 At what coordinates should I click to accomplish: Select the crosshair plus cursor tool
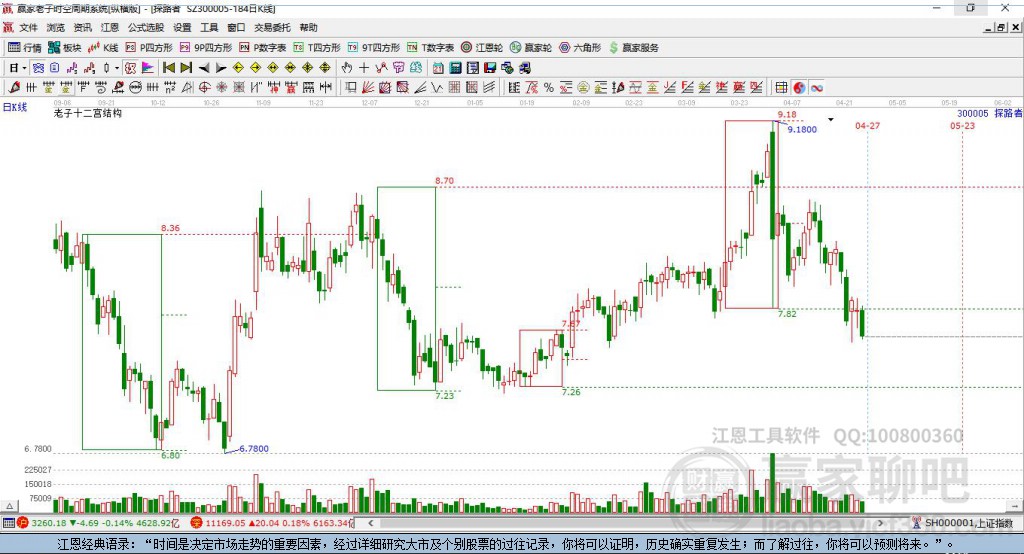pyautogui.click(x=364, y=68)
